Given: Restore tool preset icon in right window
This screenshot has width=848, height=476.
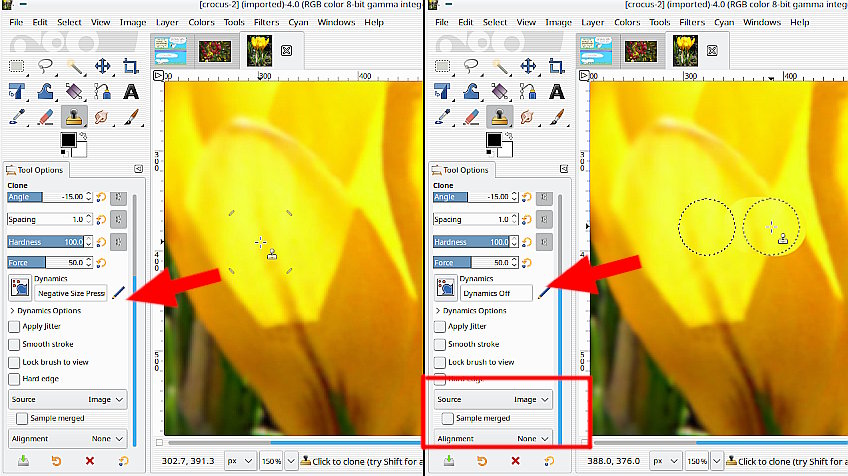Looking at the screenshot, I should (x=482, y=461).
